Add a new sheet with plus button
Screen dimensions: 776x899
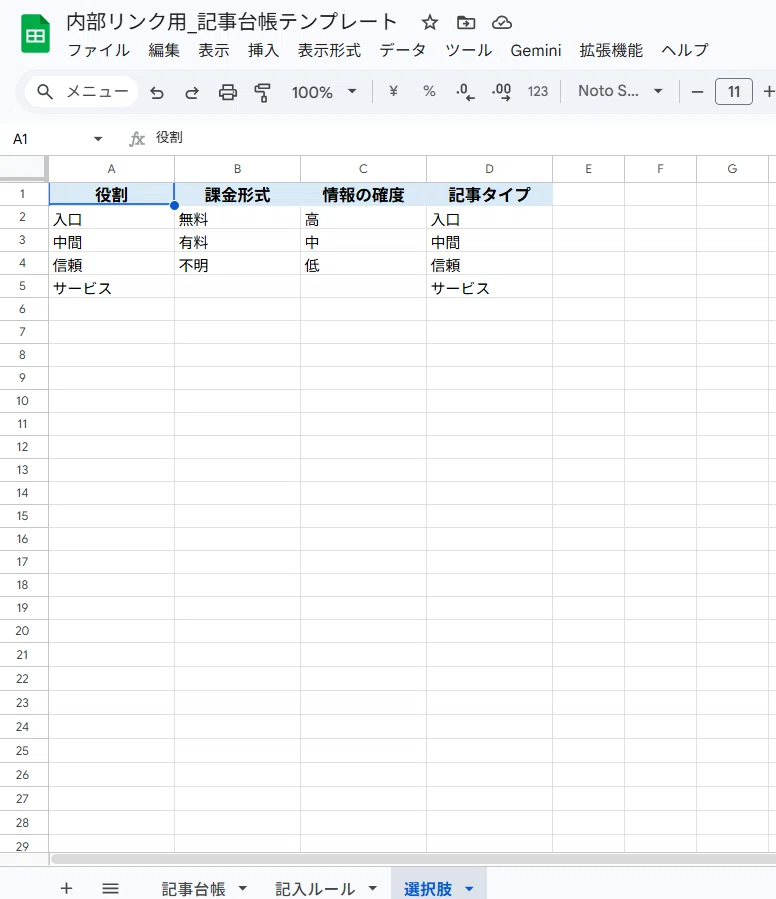click(67, 888)
